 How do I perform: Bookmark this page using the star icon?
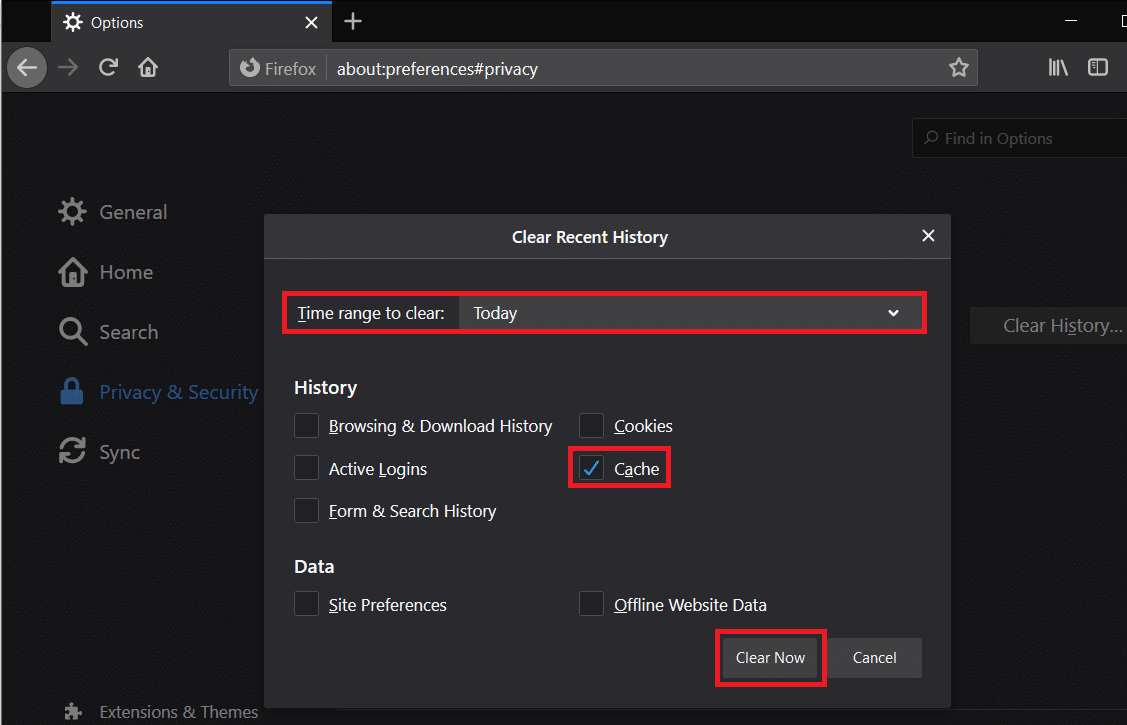coord(959,67)
